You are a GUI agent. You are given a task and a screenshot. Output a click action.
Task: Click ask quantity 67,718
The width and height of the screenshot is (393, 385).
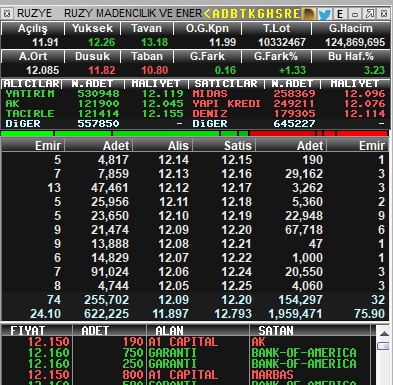(304, 230)
